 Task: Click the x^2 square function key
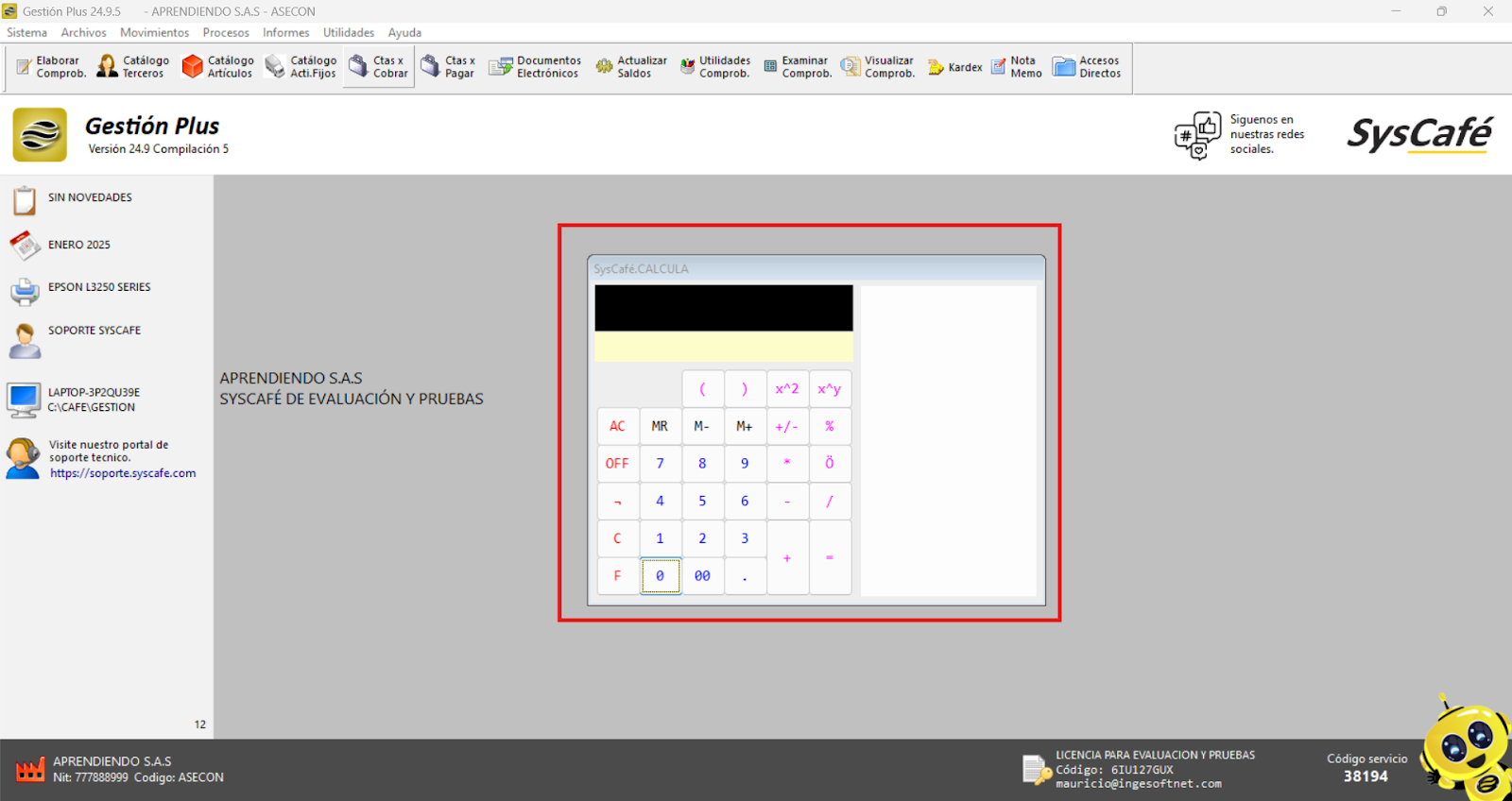pos(787,389)
